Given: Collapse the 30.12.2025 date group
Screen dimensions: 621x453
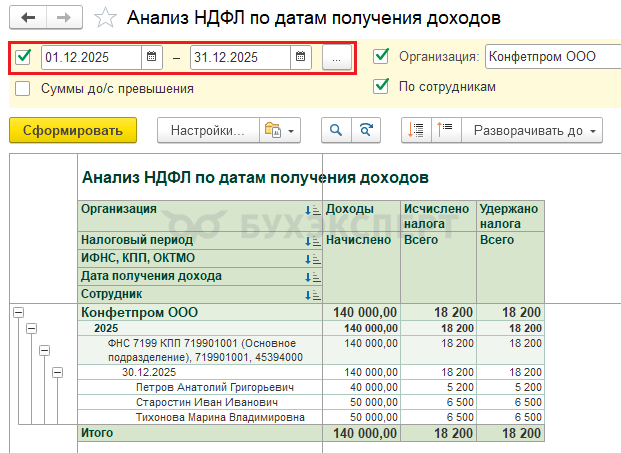Looking at the screenshot, I should (57, 372).
